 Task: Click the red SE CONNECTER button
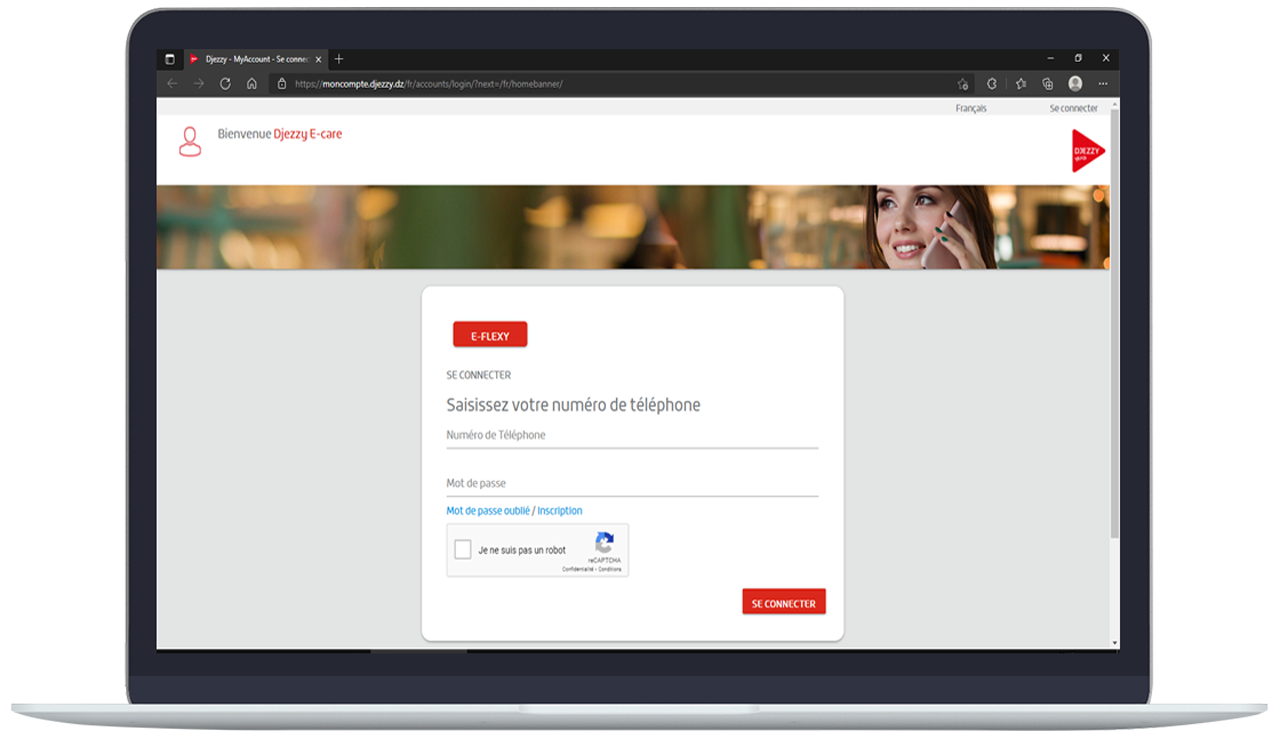click(784, 603)
